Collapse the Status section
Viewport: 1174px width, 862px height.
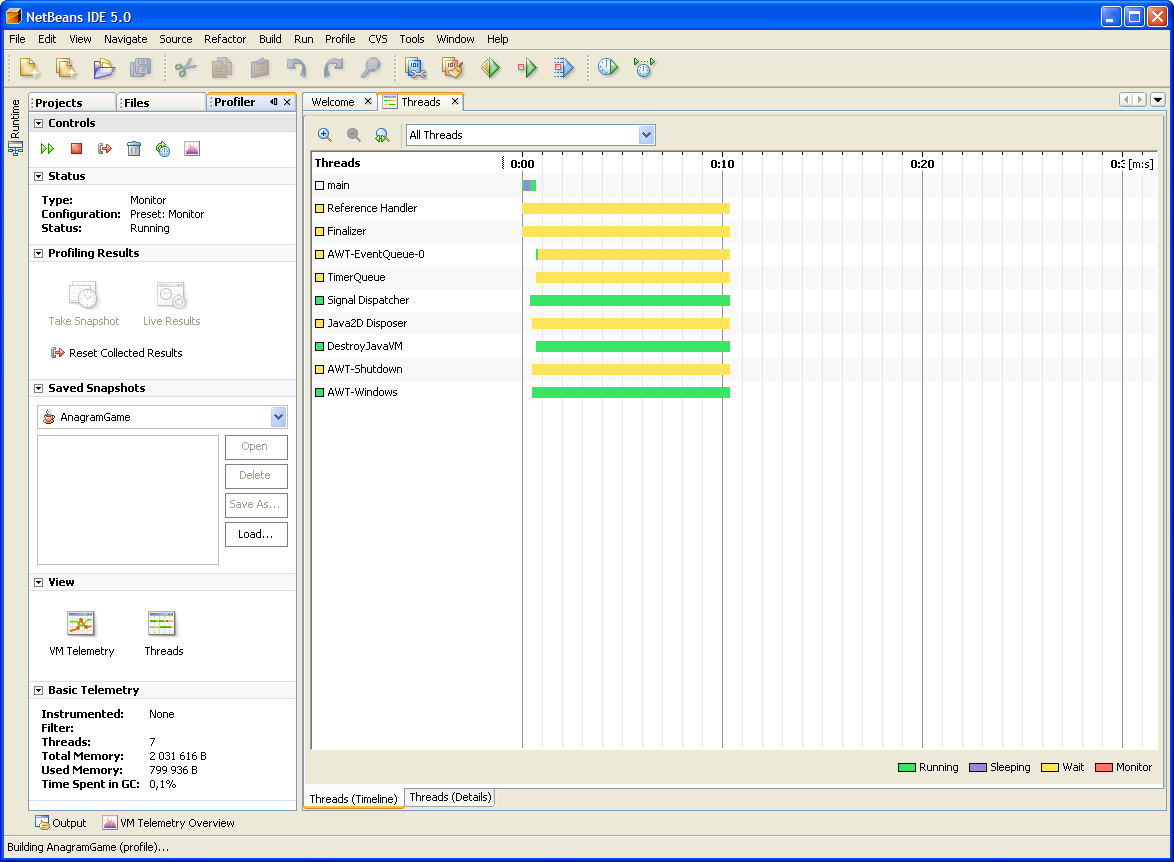(38, 177)
